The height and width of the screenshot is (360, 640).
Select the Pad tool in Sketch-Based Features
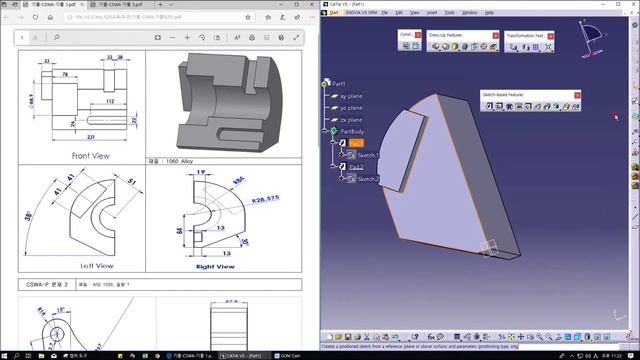pyautogui.click(x=489, y=107)
